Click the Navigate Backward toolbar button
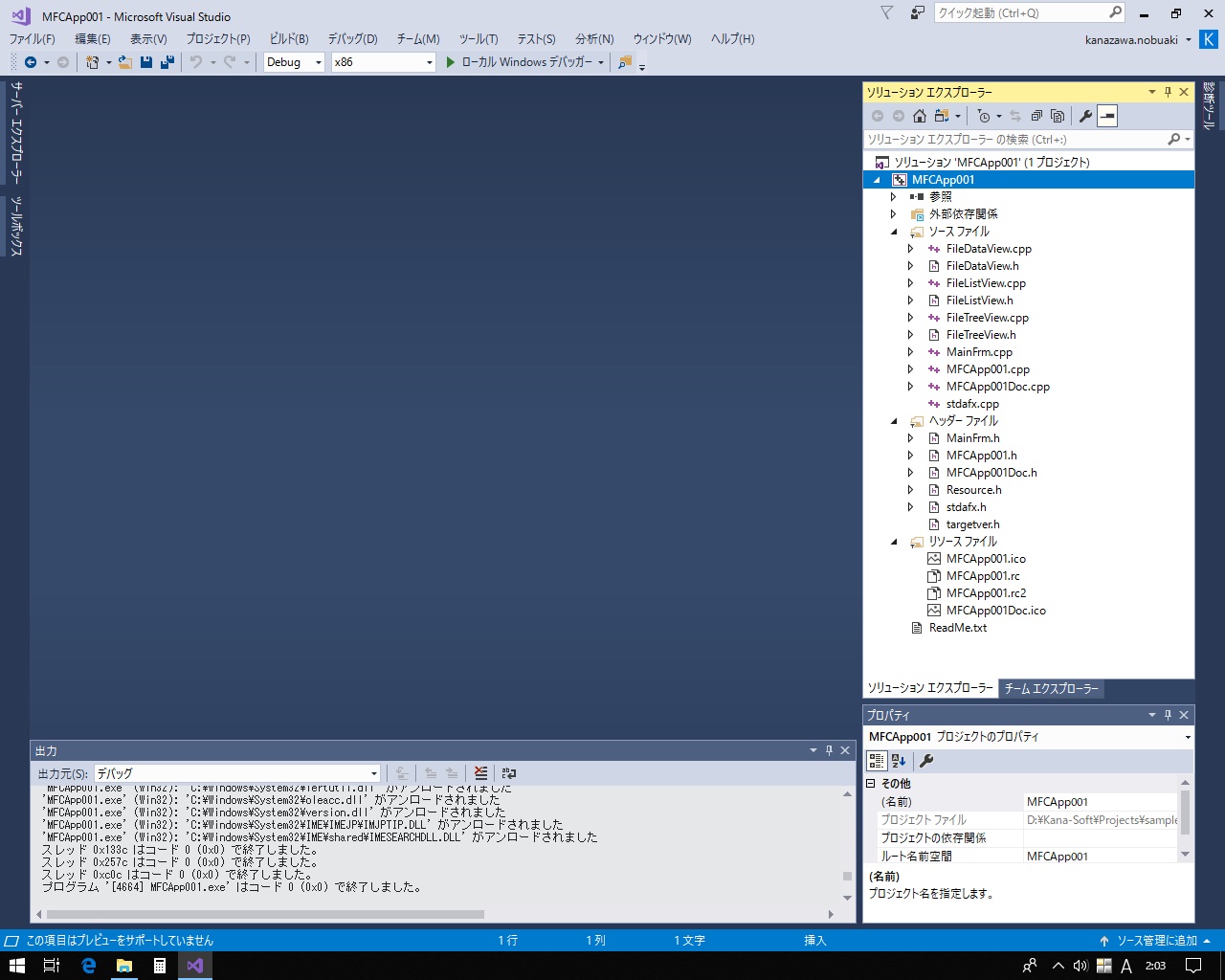The height and width of the screenshot is (980, 1225). click(x=31, y=62)
